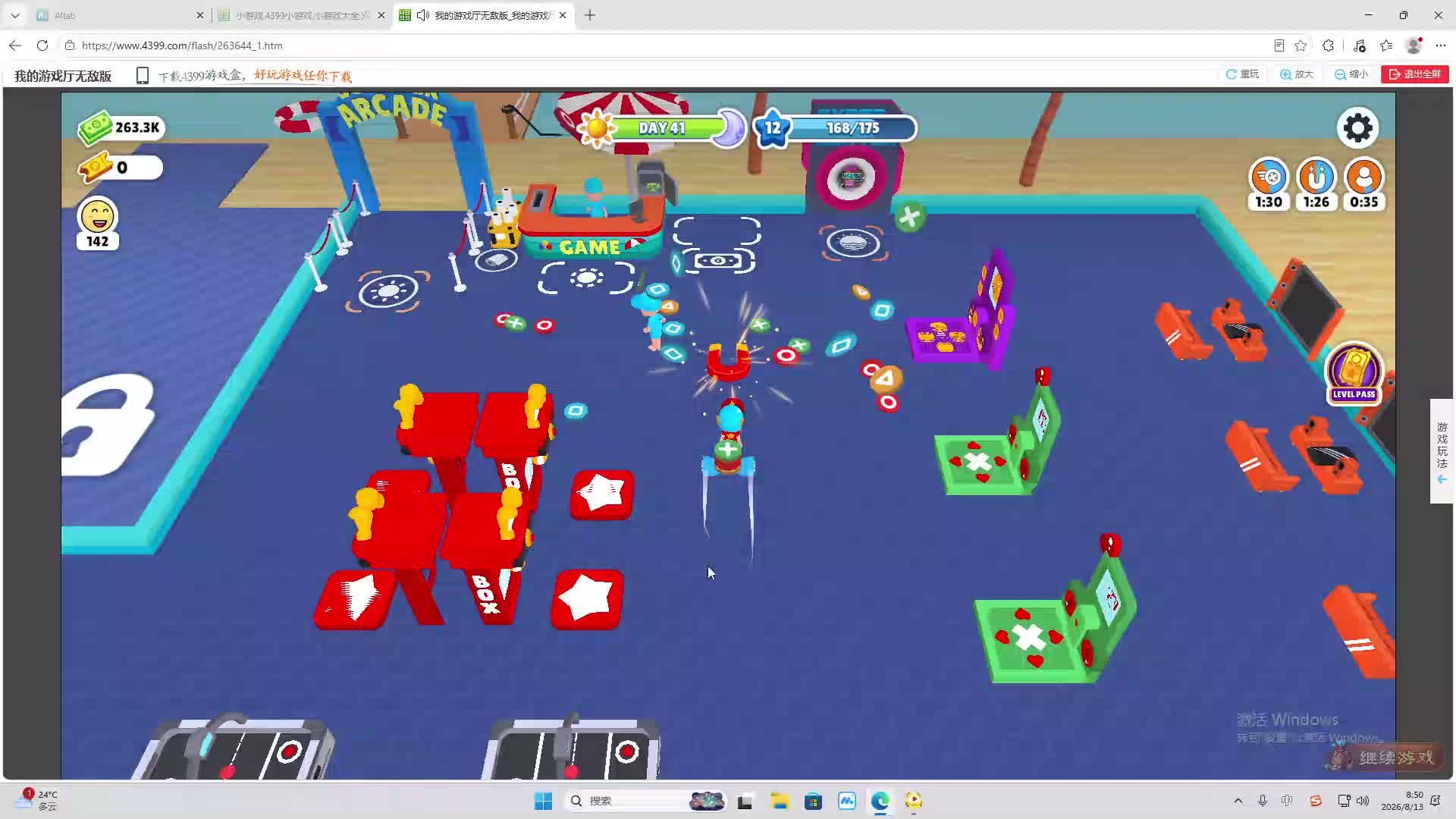Image resolution: width=1456 pixels, height=819 pixels.
Task: Click the cash balance 263.3K counter
Action: tap(121, 127)
